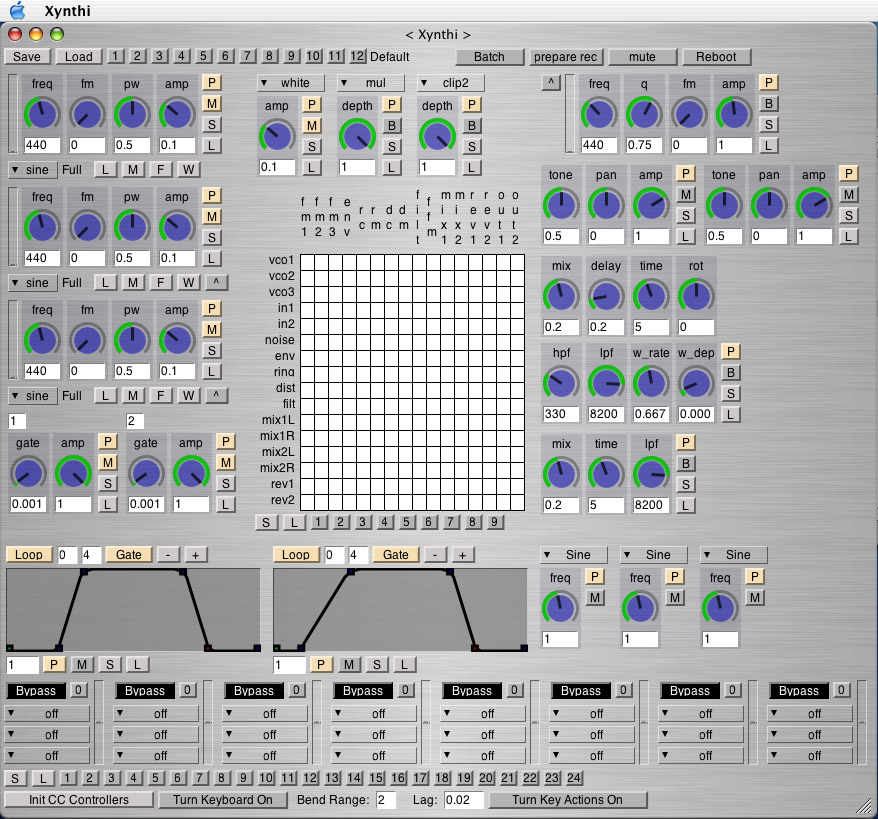Open the clip2 distortion dropdown
The width and height of the screenshot is (878, 819).
click(451, 83)
